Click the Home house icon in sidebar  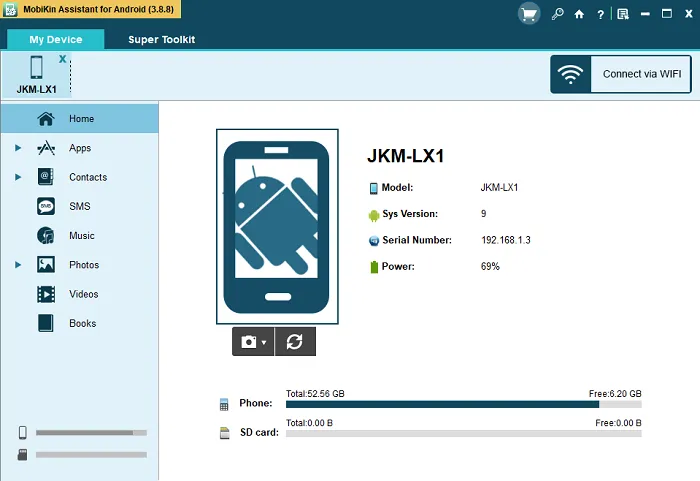(x=46, y=118)
